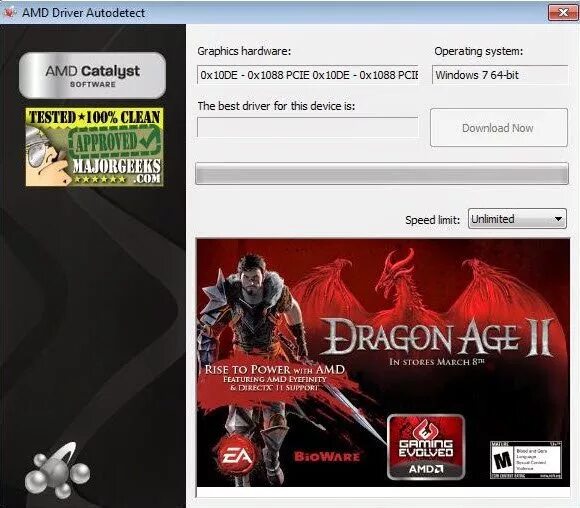Click the EA logo in the banner
This screenshot has width=580, height=508.
coord(237,456)
